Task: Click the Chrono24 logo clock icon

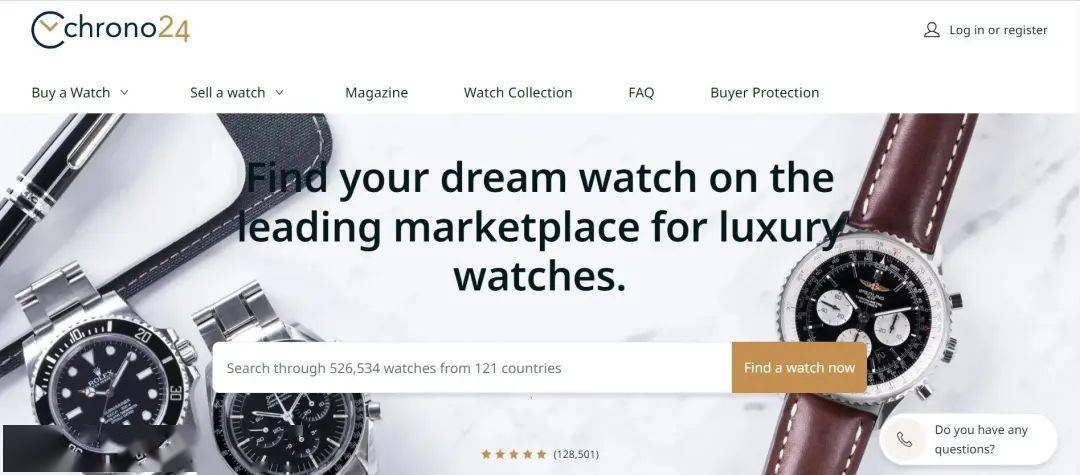Action: click(x=48, y=30)
